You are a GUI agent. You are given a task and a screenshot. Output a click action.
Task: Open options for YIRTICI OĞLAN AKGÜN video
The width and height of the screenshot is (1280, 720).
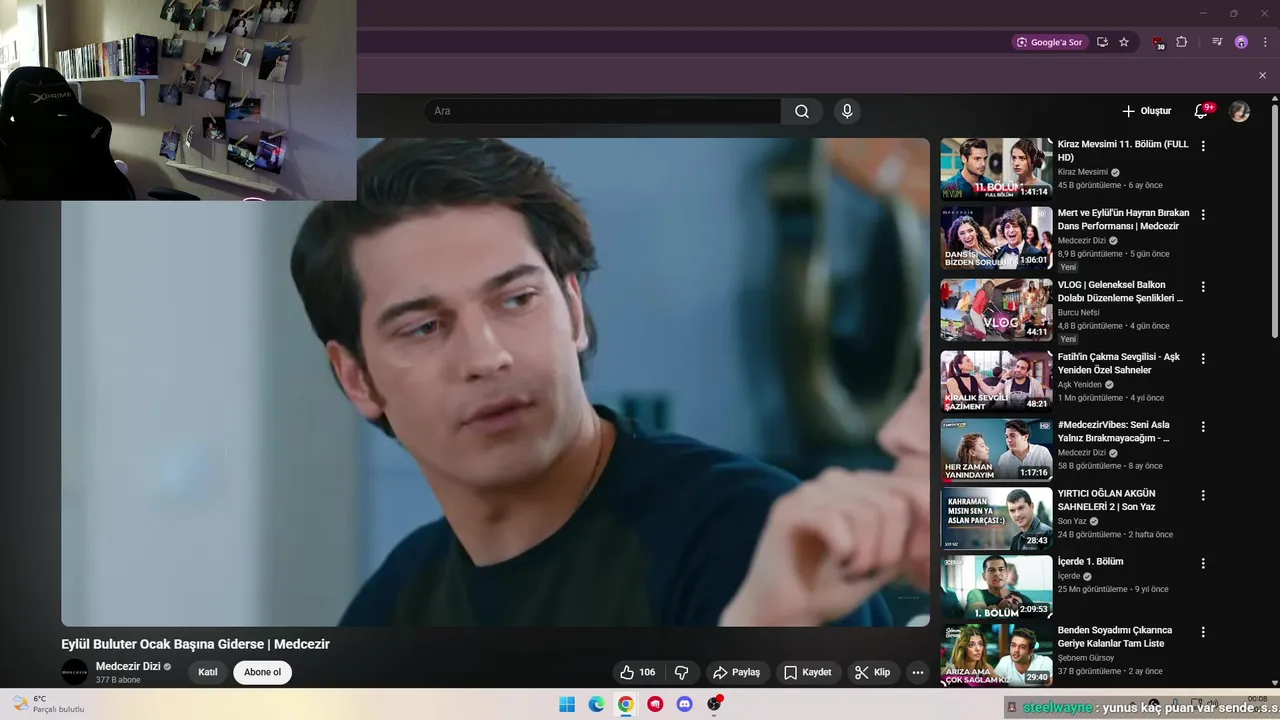pyautogui.click(x=1203, y=495)
